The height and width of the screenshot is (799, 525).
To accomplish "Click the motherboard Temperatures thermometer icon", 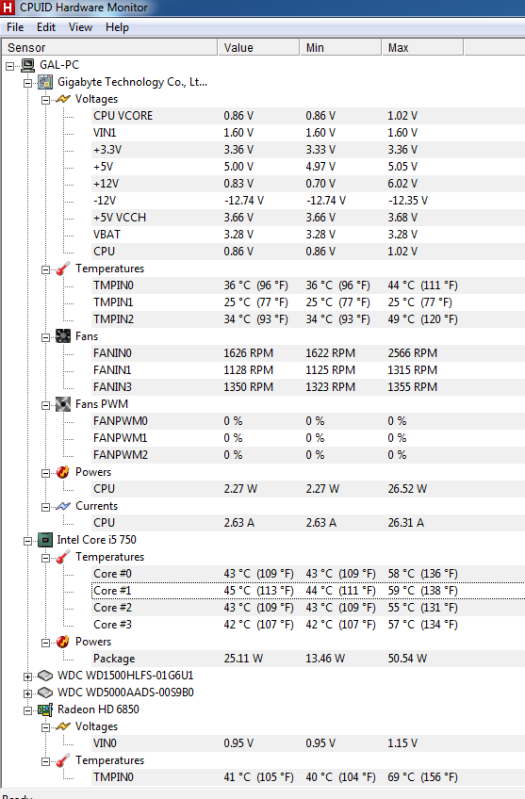I will (x=63, y=269).
